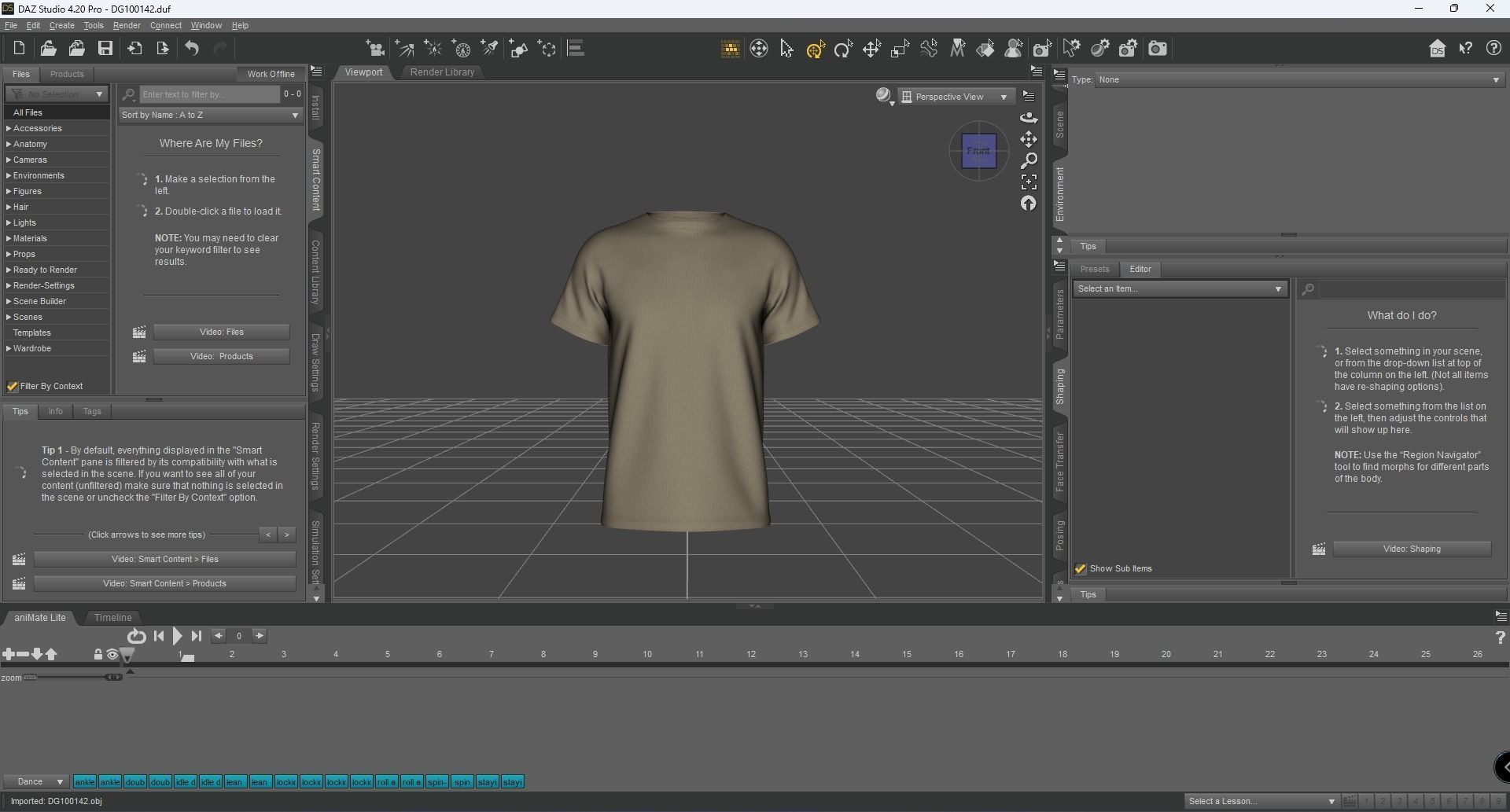Click the Smart Content filter text field
Screen dimensions: 1510x812
pos(209,94)
